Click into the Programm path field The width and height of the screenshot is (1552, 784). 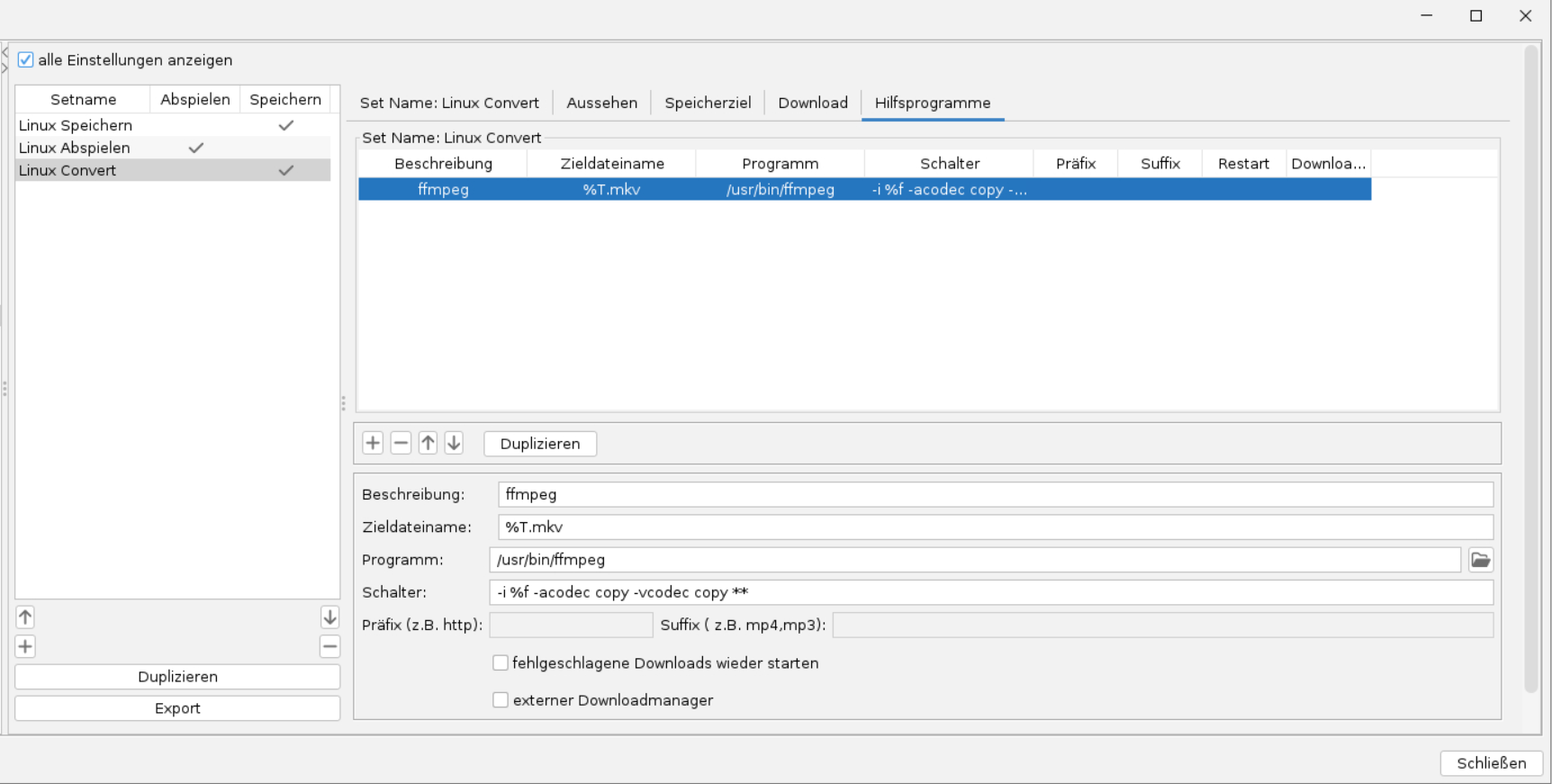pyautogui.click(x=975, y=560)
